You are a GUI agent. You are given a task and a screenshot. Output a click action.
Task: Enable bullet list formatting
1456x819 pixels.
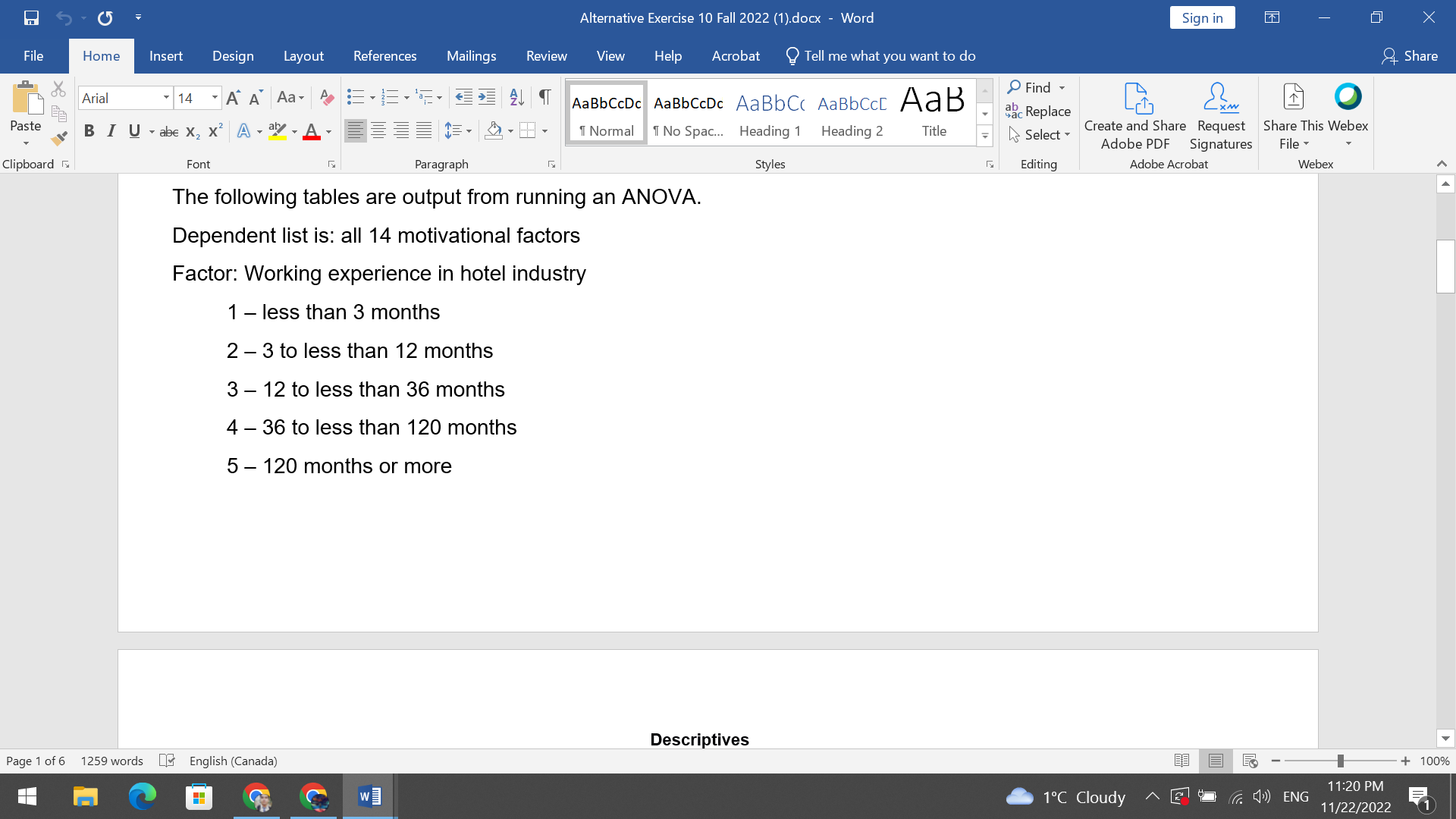[x=355, y=97]
